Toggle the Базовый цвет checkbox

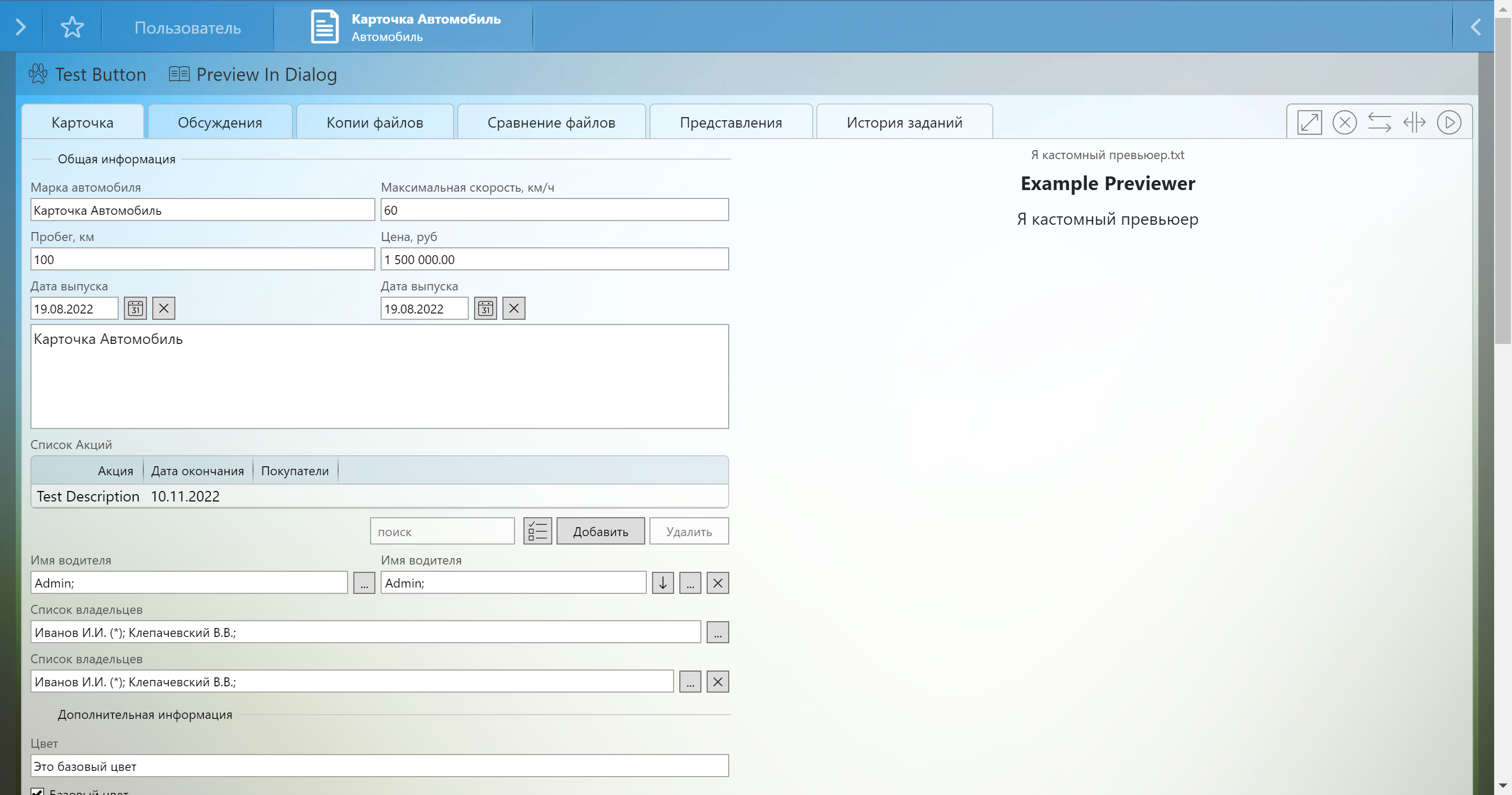coord(37,791)
